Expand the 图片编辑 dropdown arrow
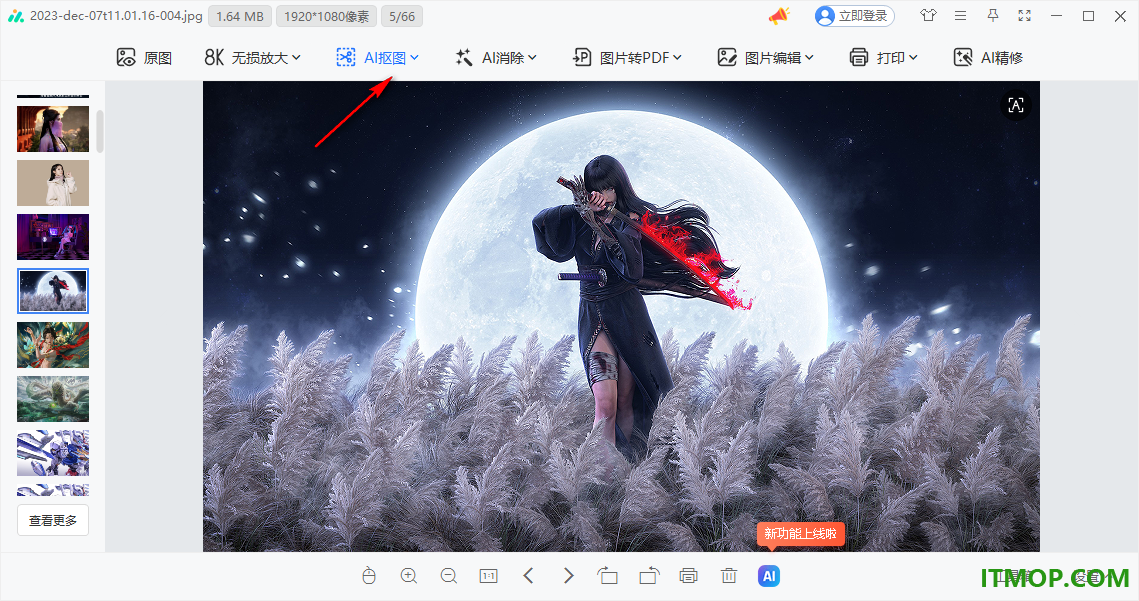Screen dimensions: 1139x601 pos(809,57)
